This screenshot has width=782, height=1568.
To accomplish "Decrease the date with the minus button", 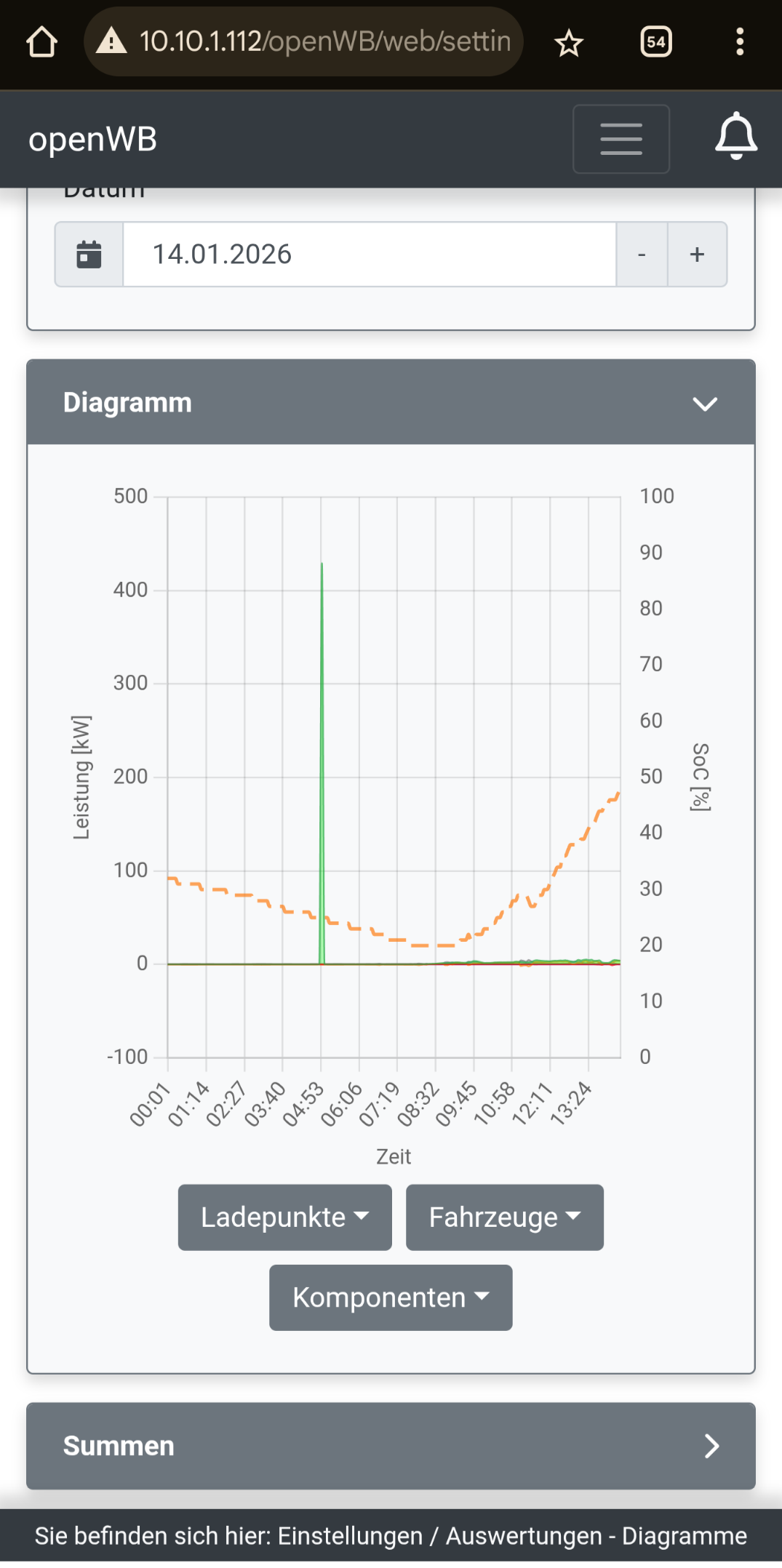I will point(642,255).
